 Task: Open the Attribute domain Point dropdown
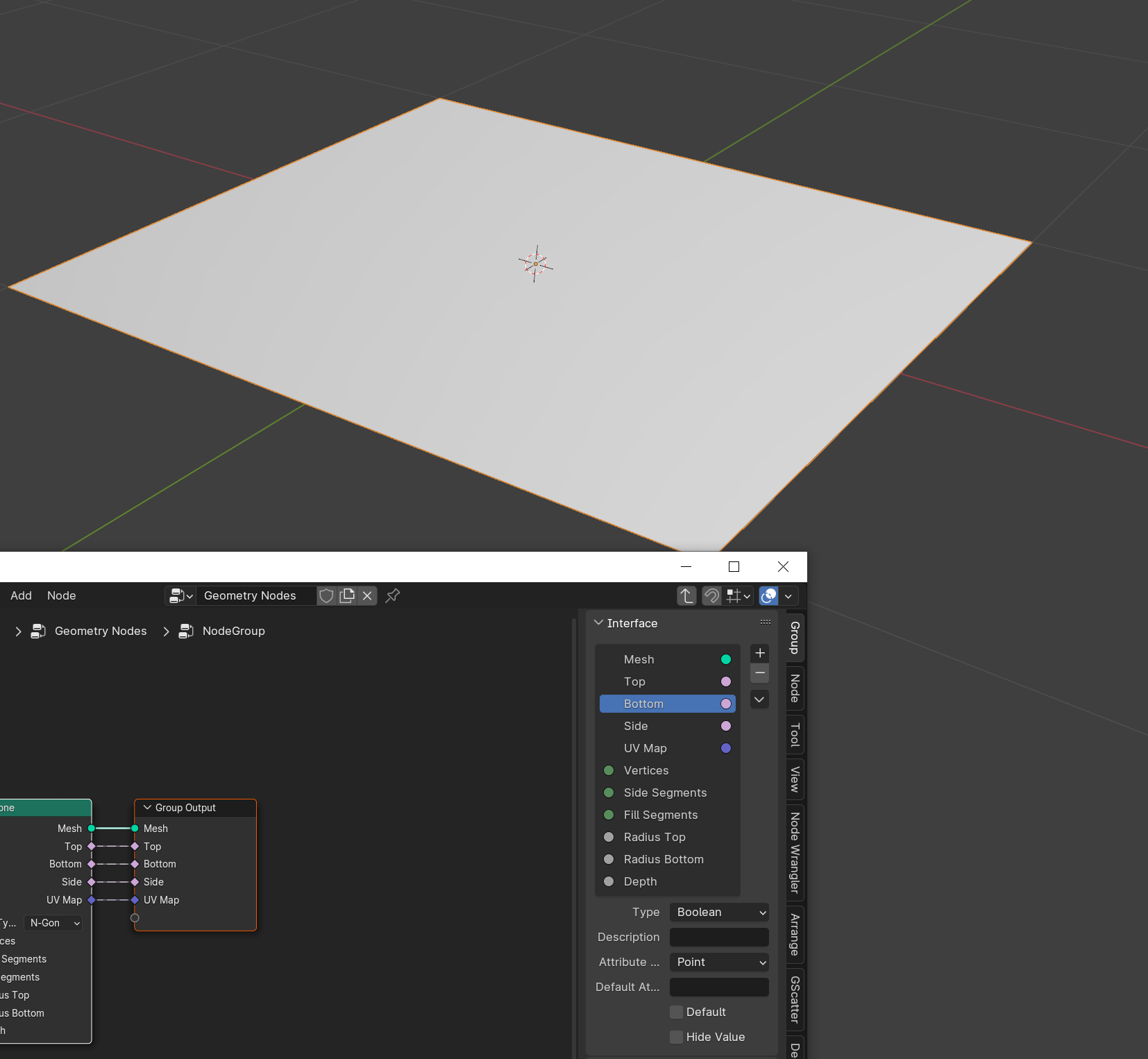(x=719, y=962)
